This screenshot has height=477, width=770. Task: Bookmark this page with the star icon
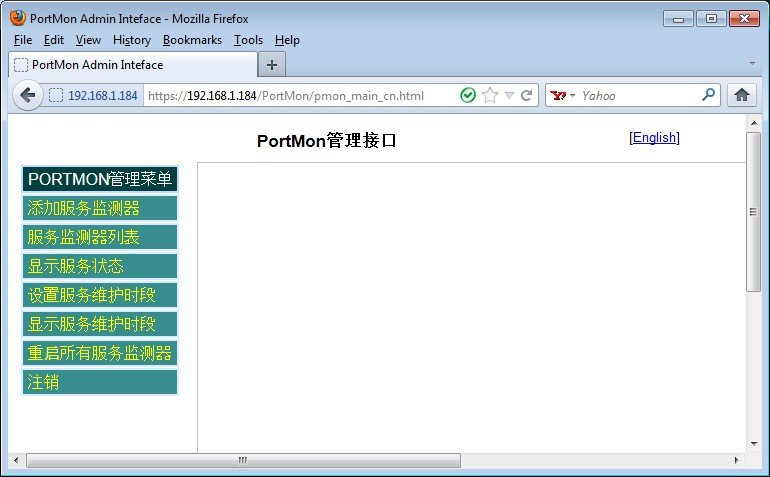click(490, 96)
